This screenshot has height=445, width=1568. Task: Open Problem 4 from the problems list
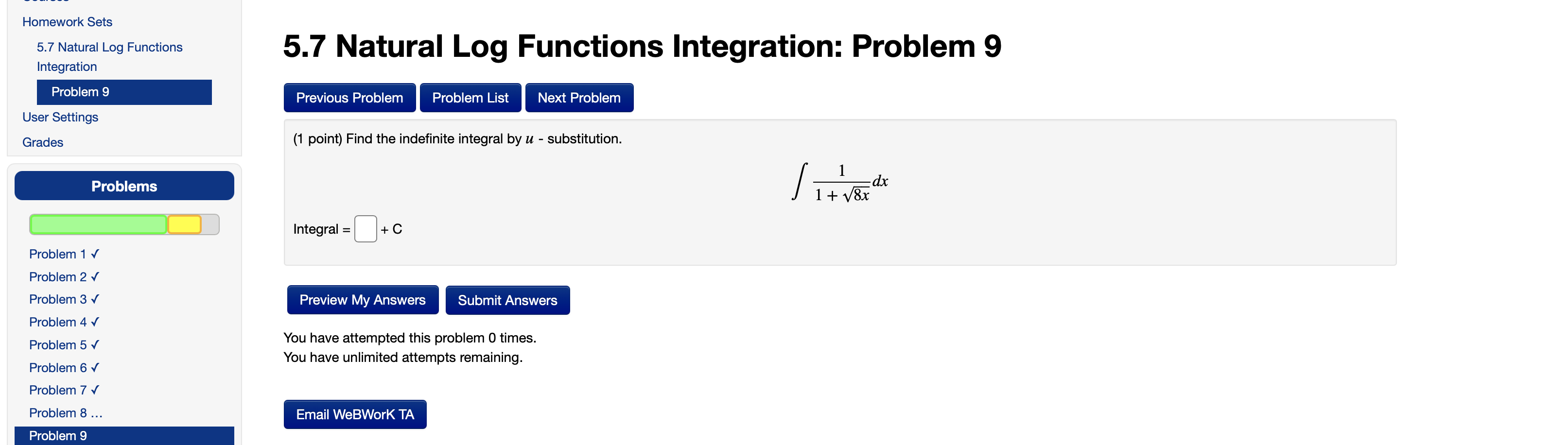tap(58, 322)
